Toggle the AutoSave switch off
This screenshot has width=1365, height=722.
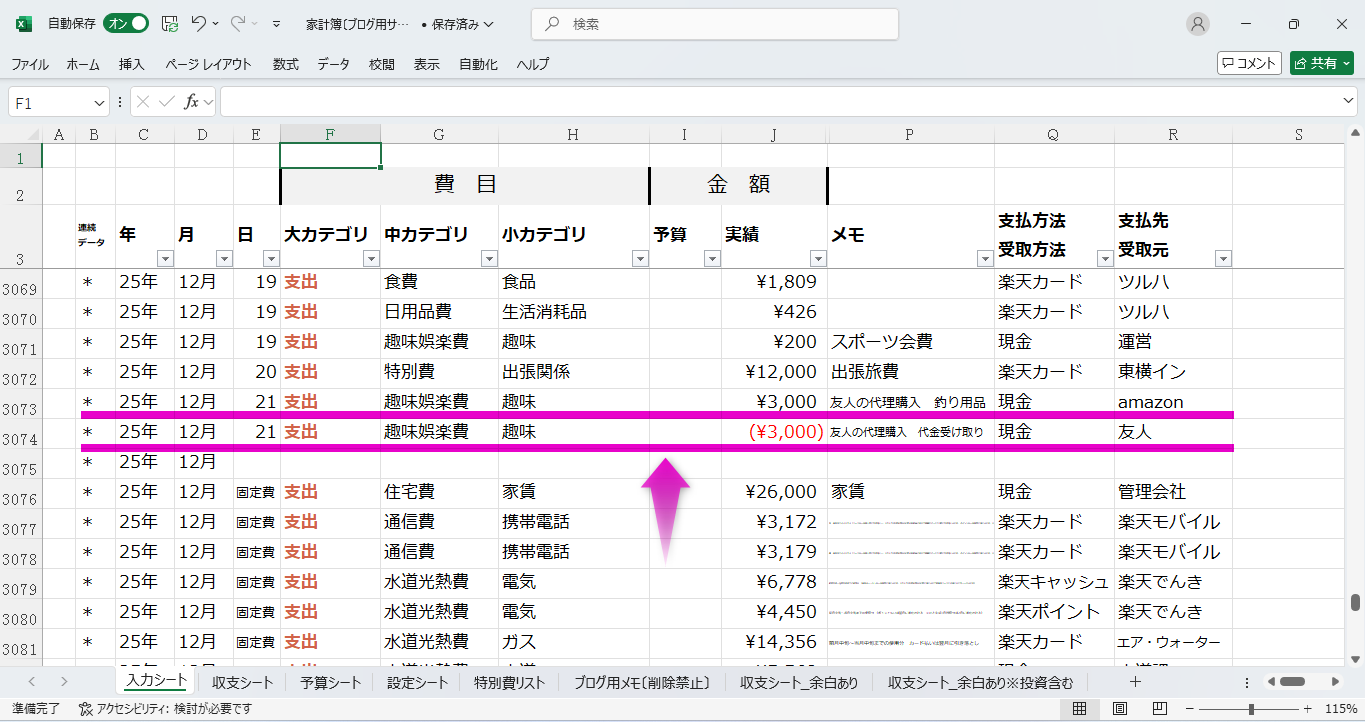[126, 24]
